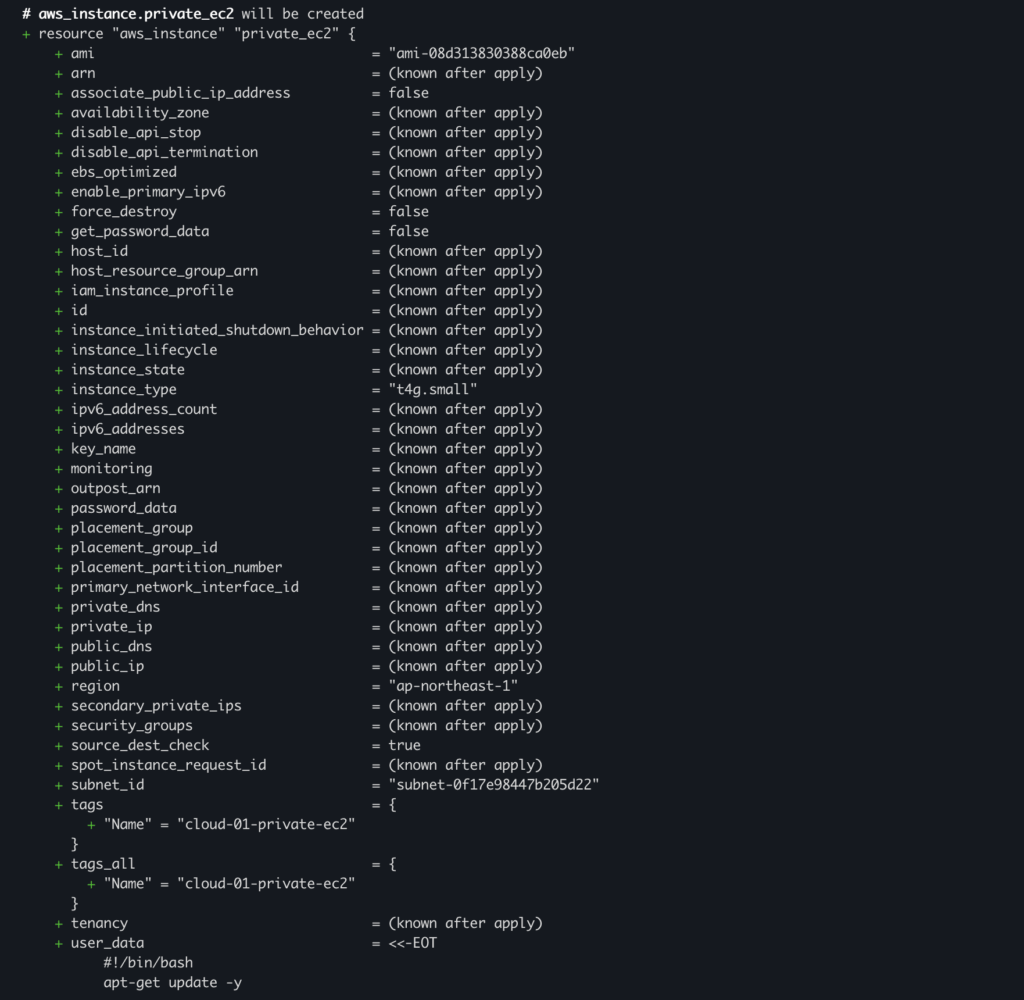The width and height of the screenshot is (1024, 1000).
Task: Click the tags_all attribute name
Action: (x=102, y=864)
